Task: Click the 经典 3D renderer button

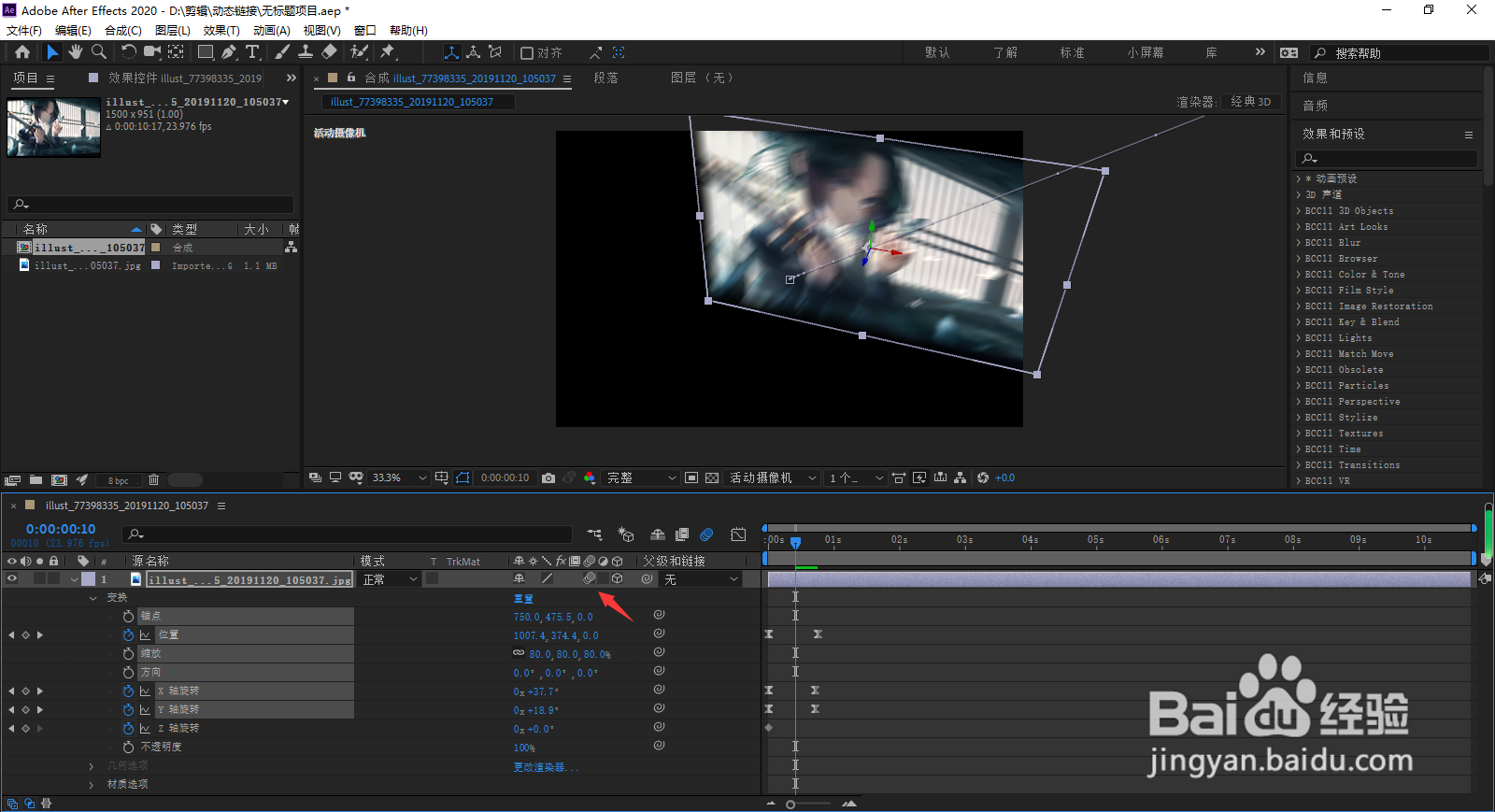Action: pyautogui.click(x=1250, y=102)
